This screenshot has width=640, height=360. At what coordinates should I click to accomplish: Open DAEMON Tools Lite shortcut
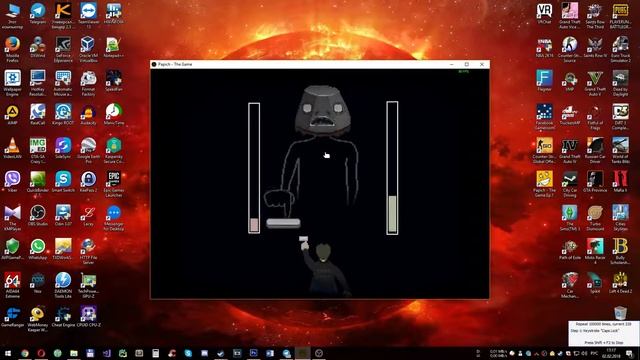pos(63,285)
